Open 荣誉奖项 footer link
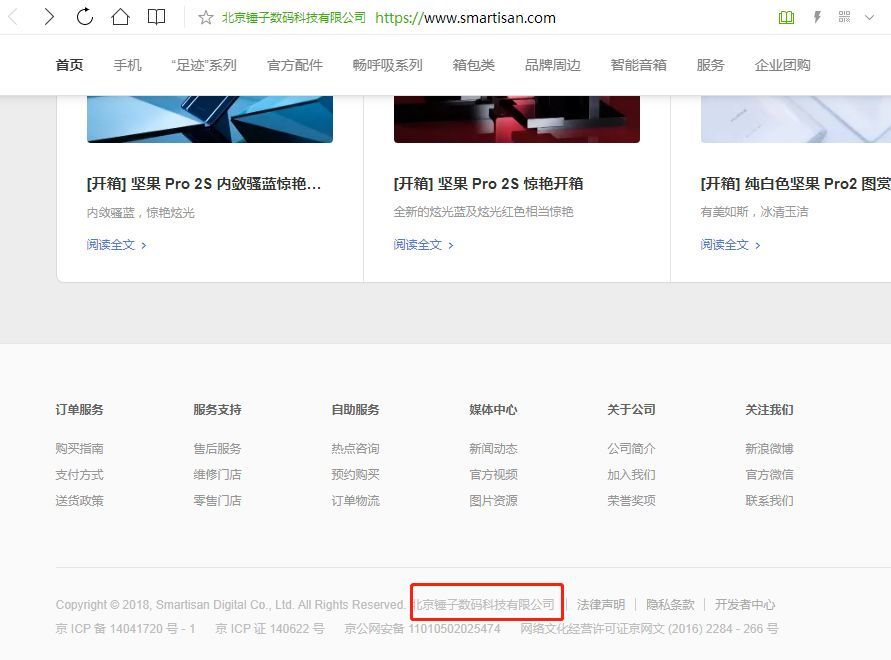Viewport: 891px width, 660px height. pos(631,501)
